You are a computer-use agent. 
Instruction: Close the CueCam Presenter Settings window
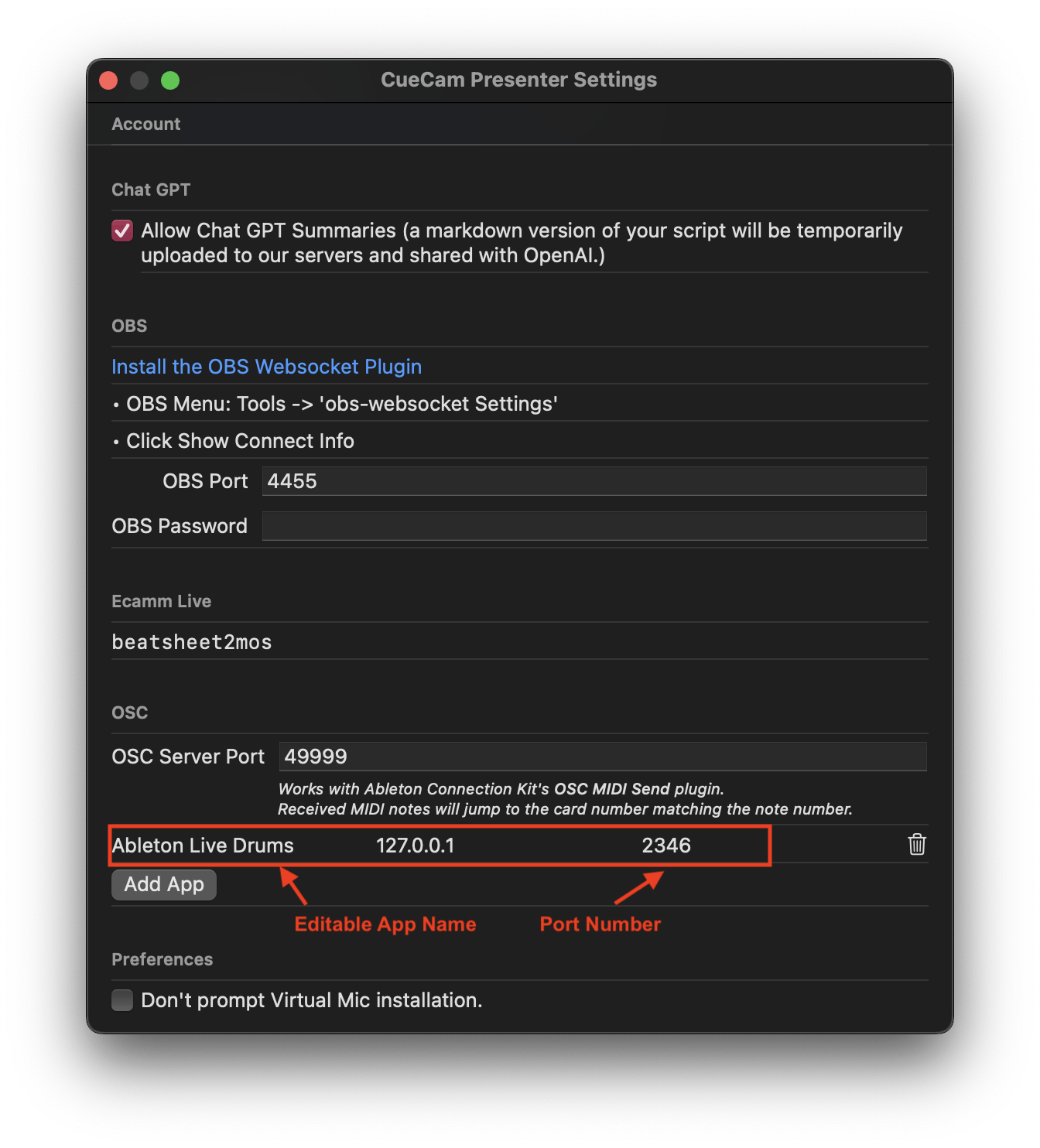[108, 80]
